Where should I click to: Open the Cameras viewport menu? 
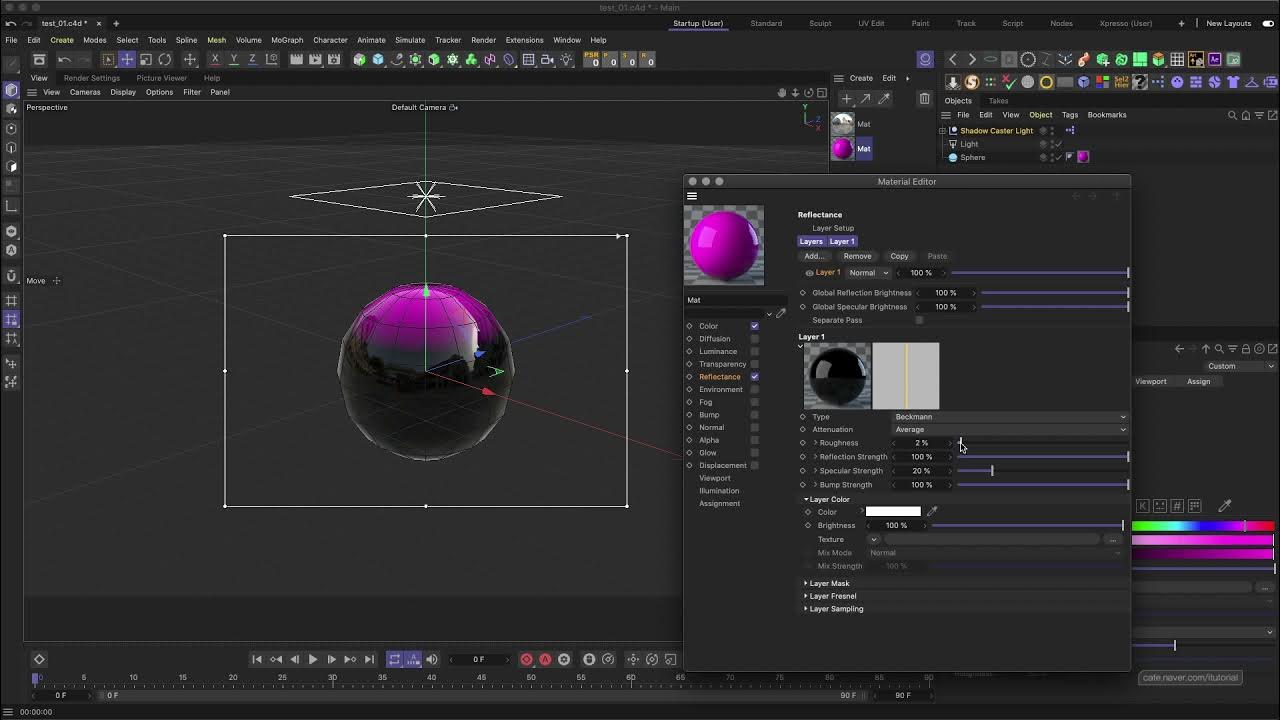(x=85, y=92)
